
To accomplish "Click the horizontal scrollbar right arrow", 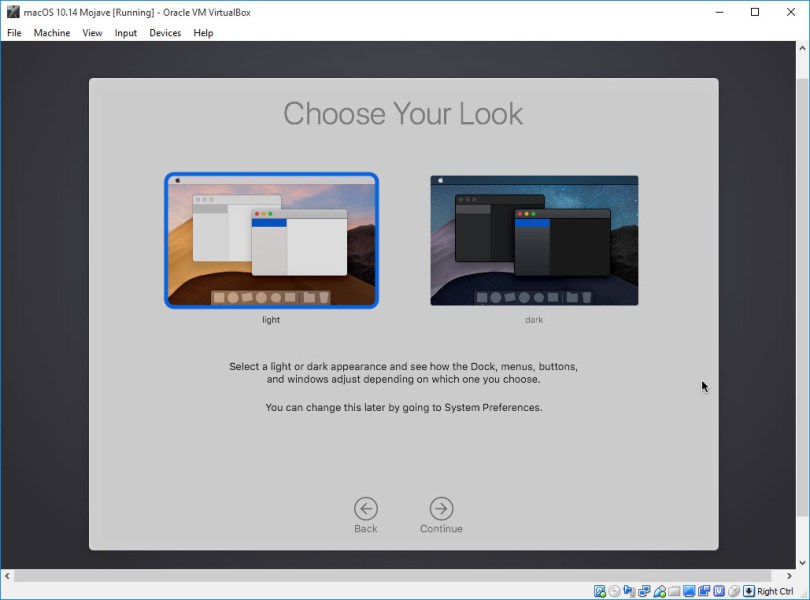I will [x=789, y=576].
